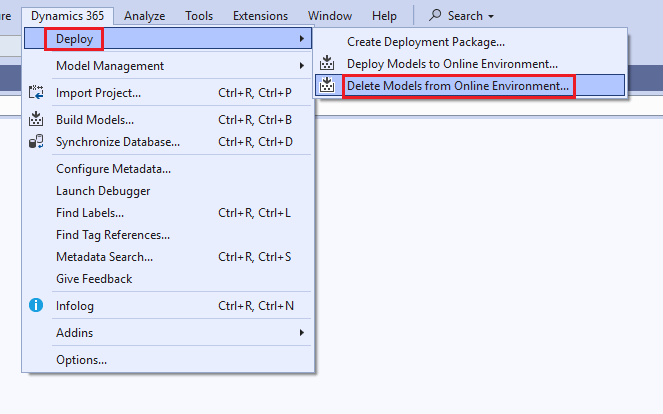Viewport: 663px width, 414px height.
Task: Choose Configure Metadata from the menu
Action: pos(113,169)
